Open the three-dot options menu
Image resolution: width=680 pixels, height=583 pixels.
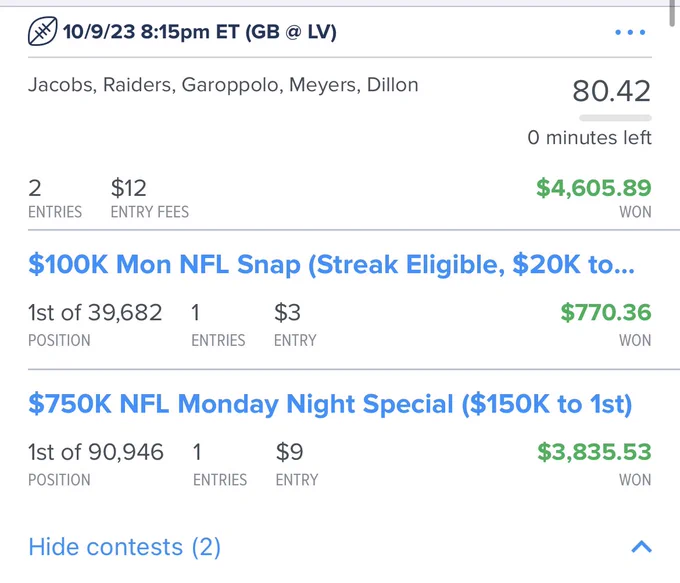(630, 32)
